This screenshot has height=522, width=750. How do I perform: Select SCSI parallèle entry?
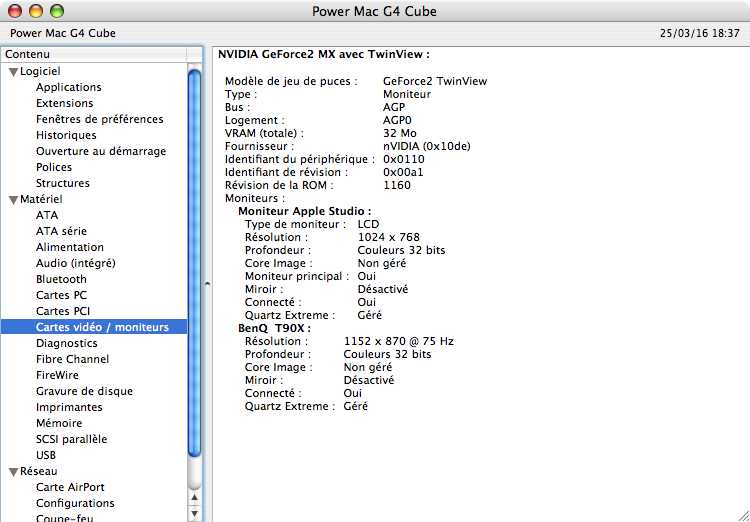pyautogui.click(x=71, y=439)
